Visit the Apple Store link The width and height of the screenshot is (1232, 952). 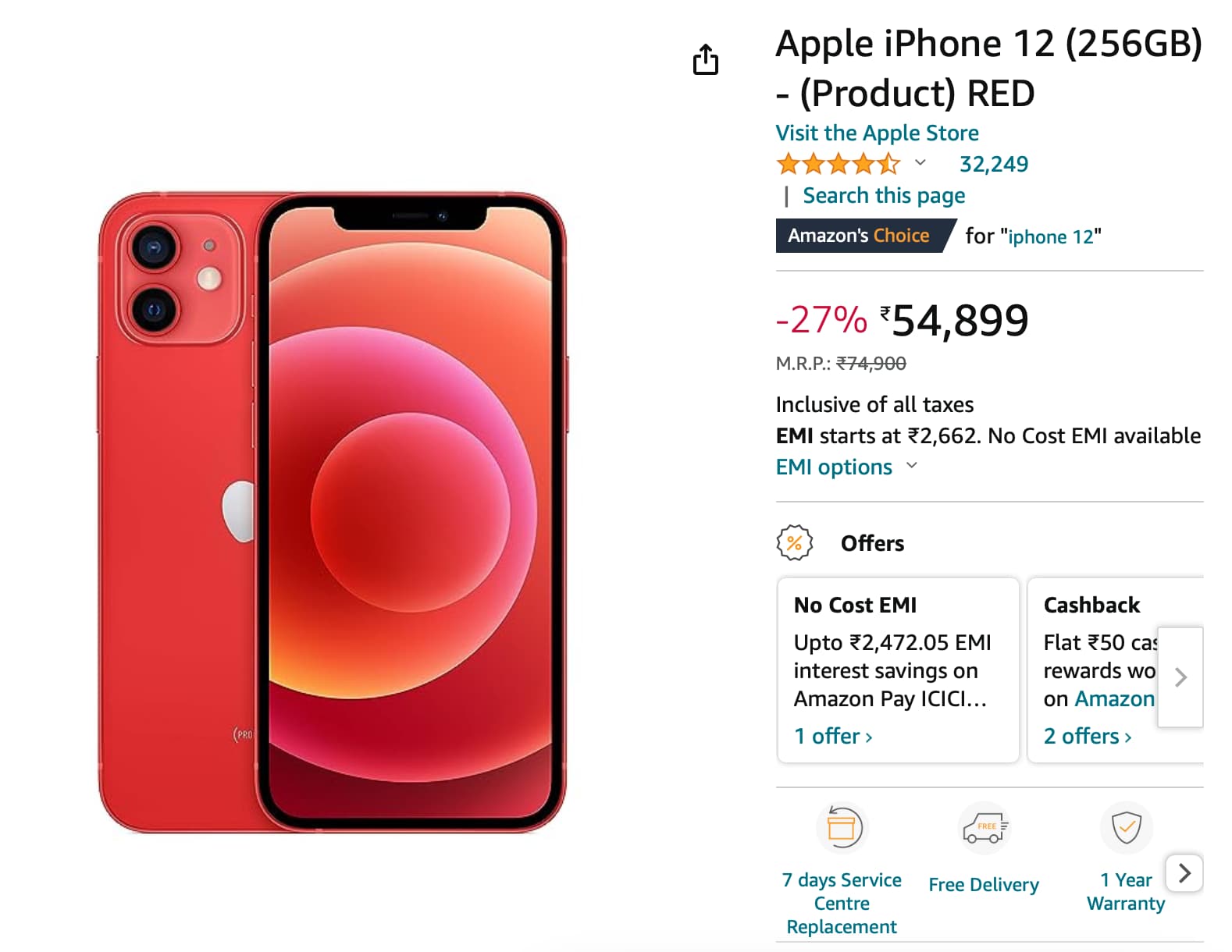point(877,133)
